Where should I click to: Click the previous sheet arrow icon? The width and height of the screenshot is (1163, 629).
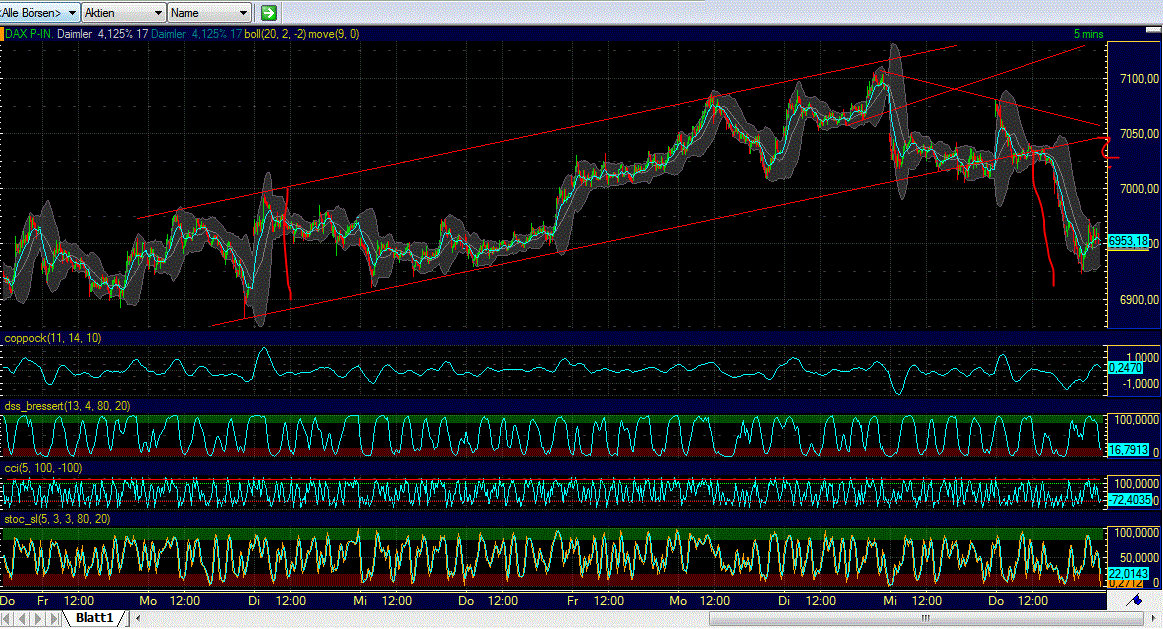pyautogui.click(x=20, y=617)
